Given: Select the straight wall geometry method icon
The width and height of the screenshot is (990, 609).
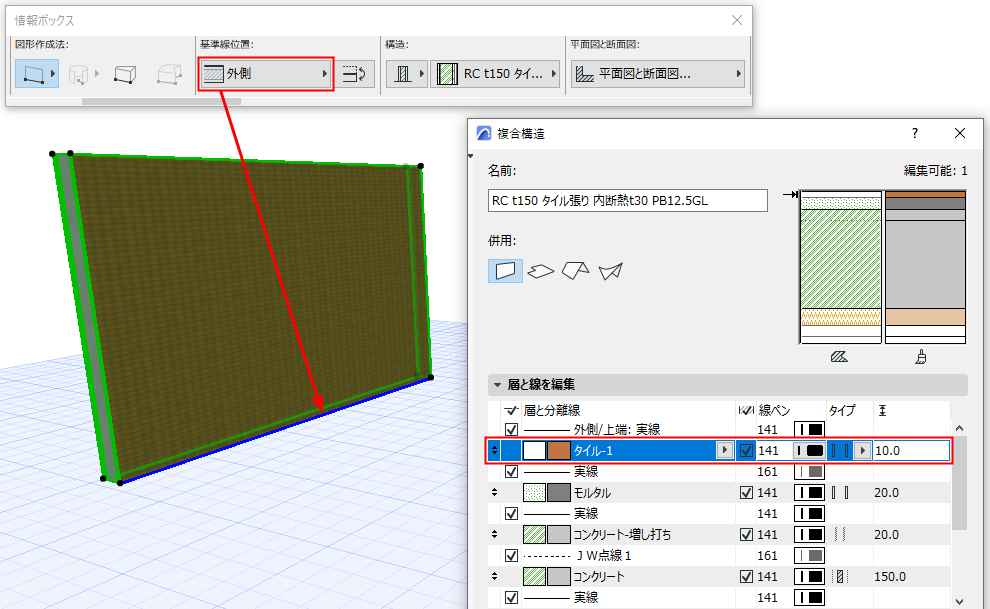Looking at the screenshot, I should 33,74.
